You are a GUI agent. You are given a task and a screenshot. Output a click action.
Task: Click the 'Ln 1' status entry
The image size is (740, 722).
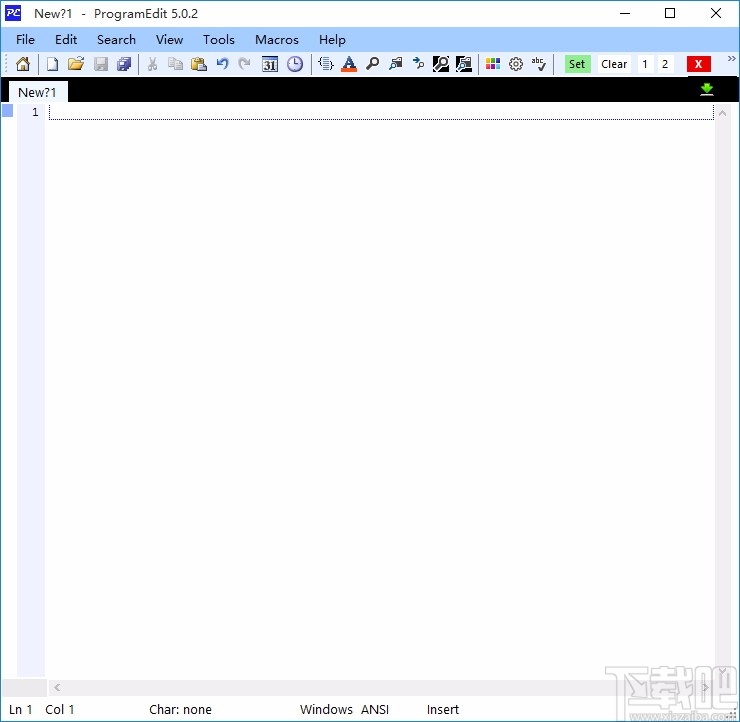(21, 709)
